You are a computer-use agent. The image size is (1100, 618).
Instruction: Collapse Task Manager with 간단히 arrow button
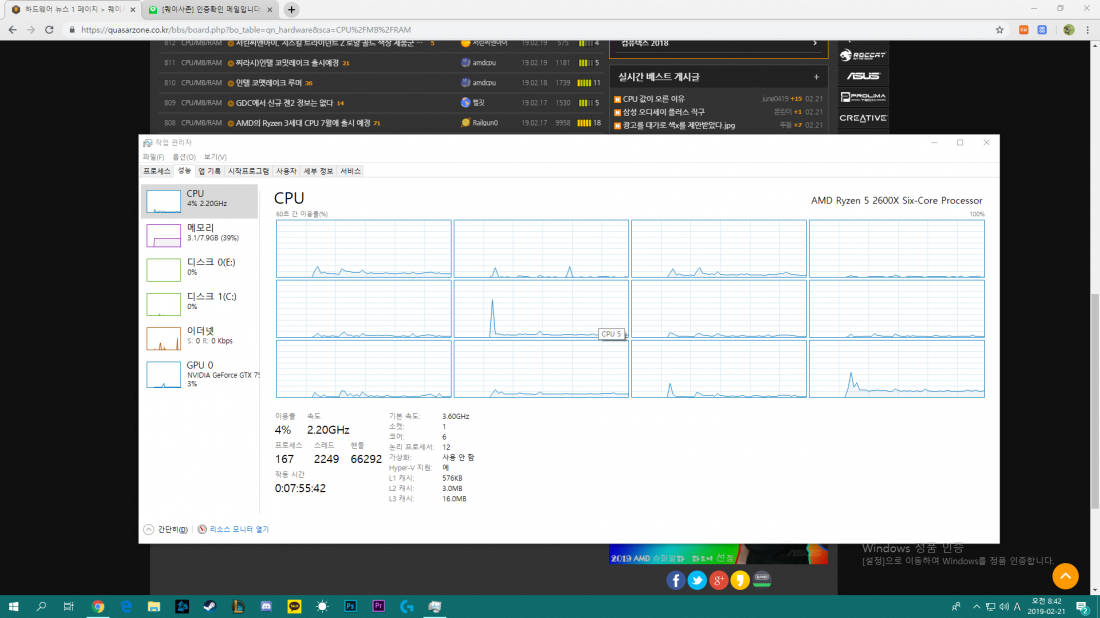point(149,530)
